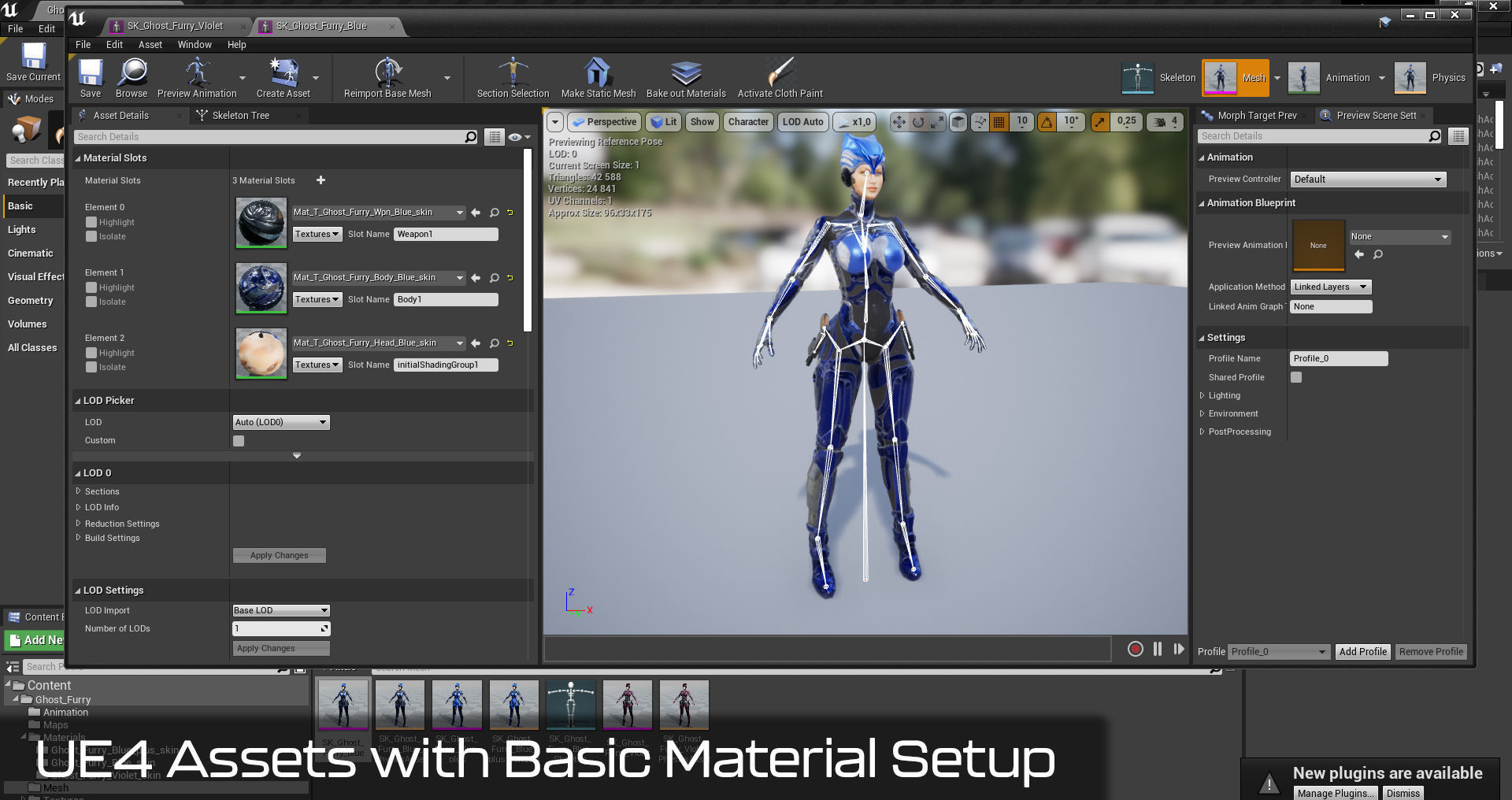Toggle rotation snapping icon in viewport
This screenshot has width=1512, height=800.
point(1047,122)
